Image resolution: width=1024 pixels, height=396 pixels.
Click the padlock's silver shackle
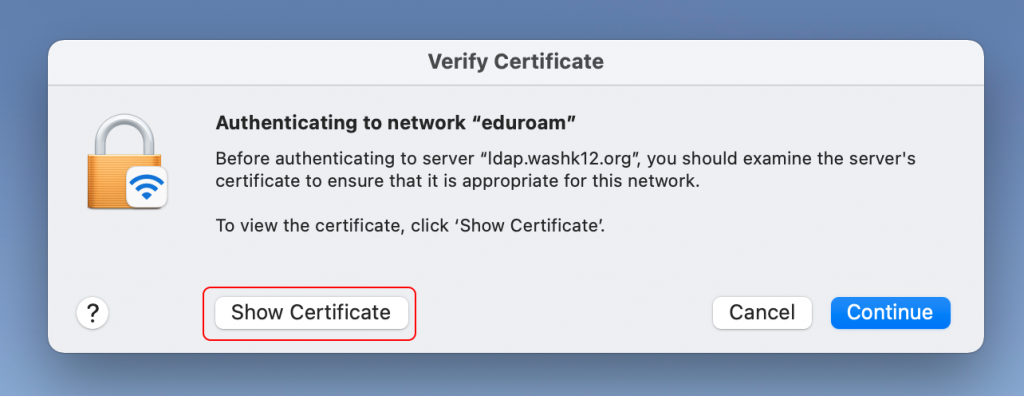(125, 135)
